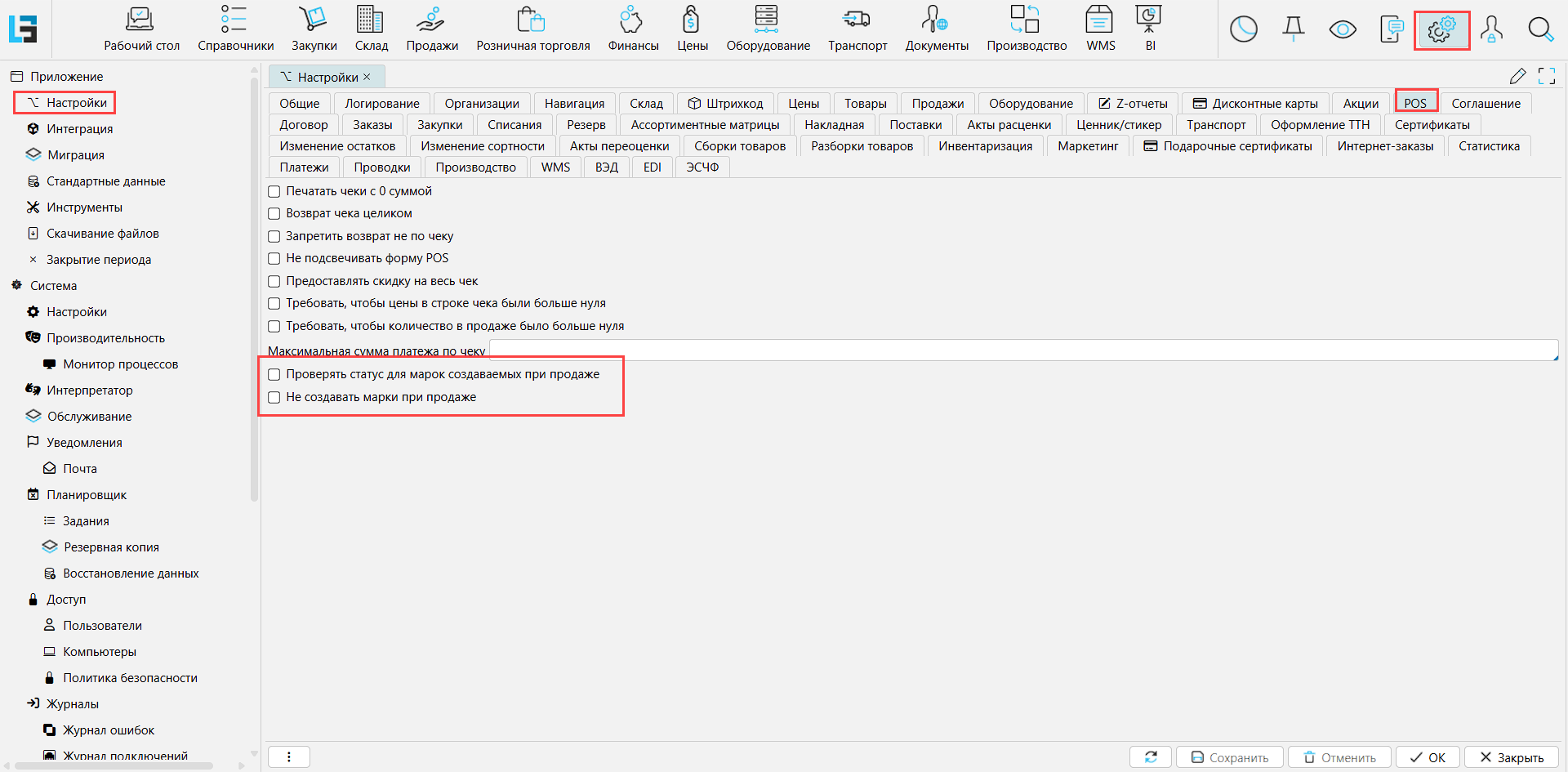Enable 'Не создавать марки при продаже'

(274, 398)
